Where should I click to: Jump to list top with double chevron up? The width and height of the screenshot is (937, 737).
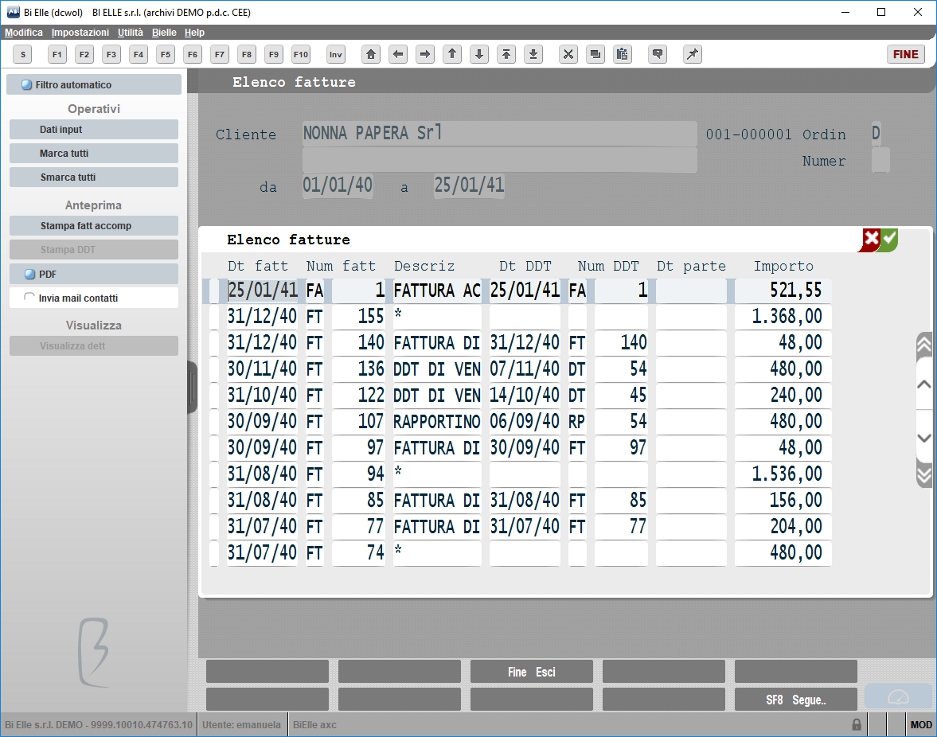[x=924, y=346]
